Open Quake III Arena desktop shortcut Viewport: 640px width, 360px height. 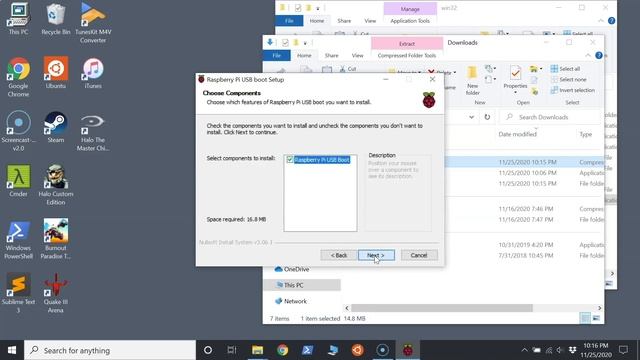point(56,293)
